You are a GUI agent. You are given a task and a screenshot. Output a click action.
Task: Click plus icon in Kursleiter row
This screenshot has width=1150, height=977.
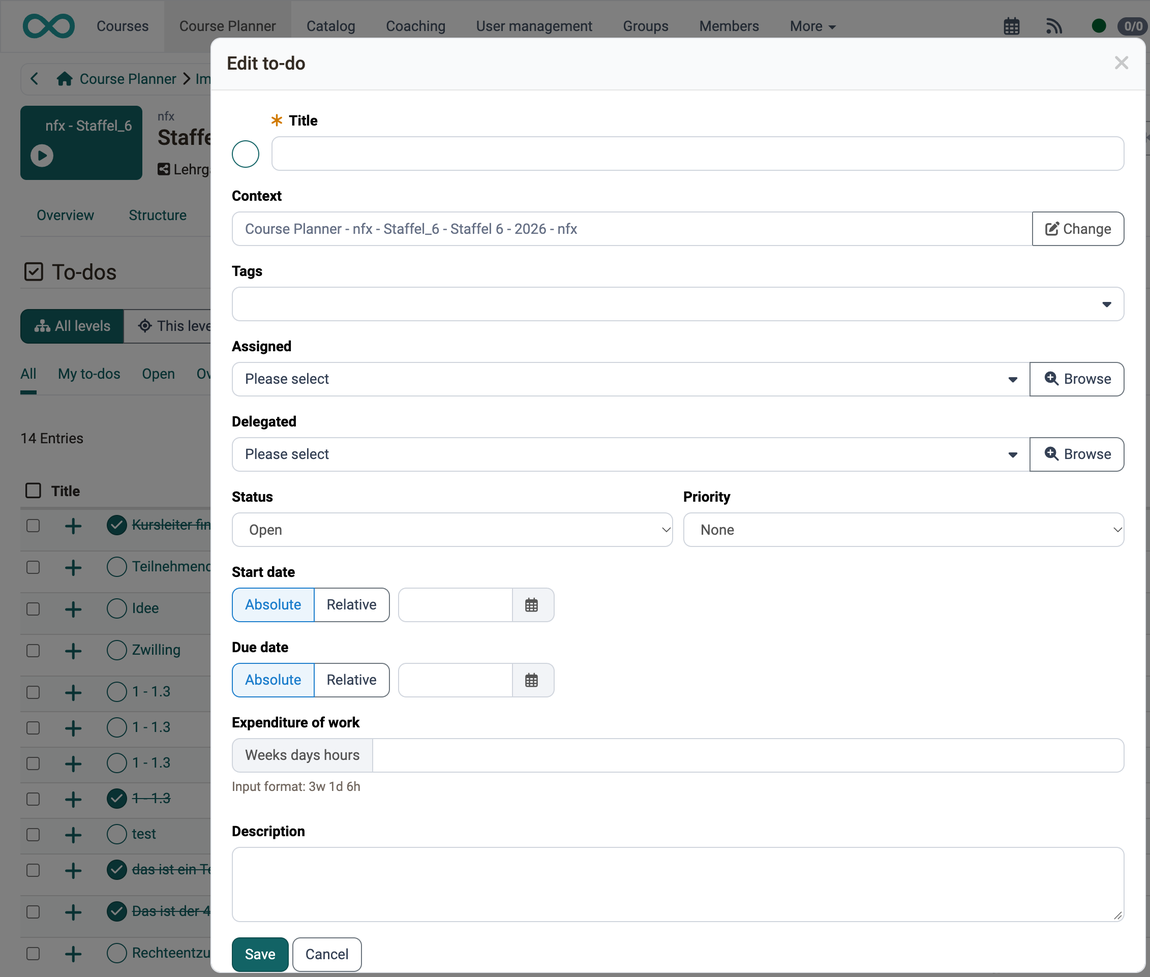point(73,526)
